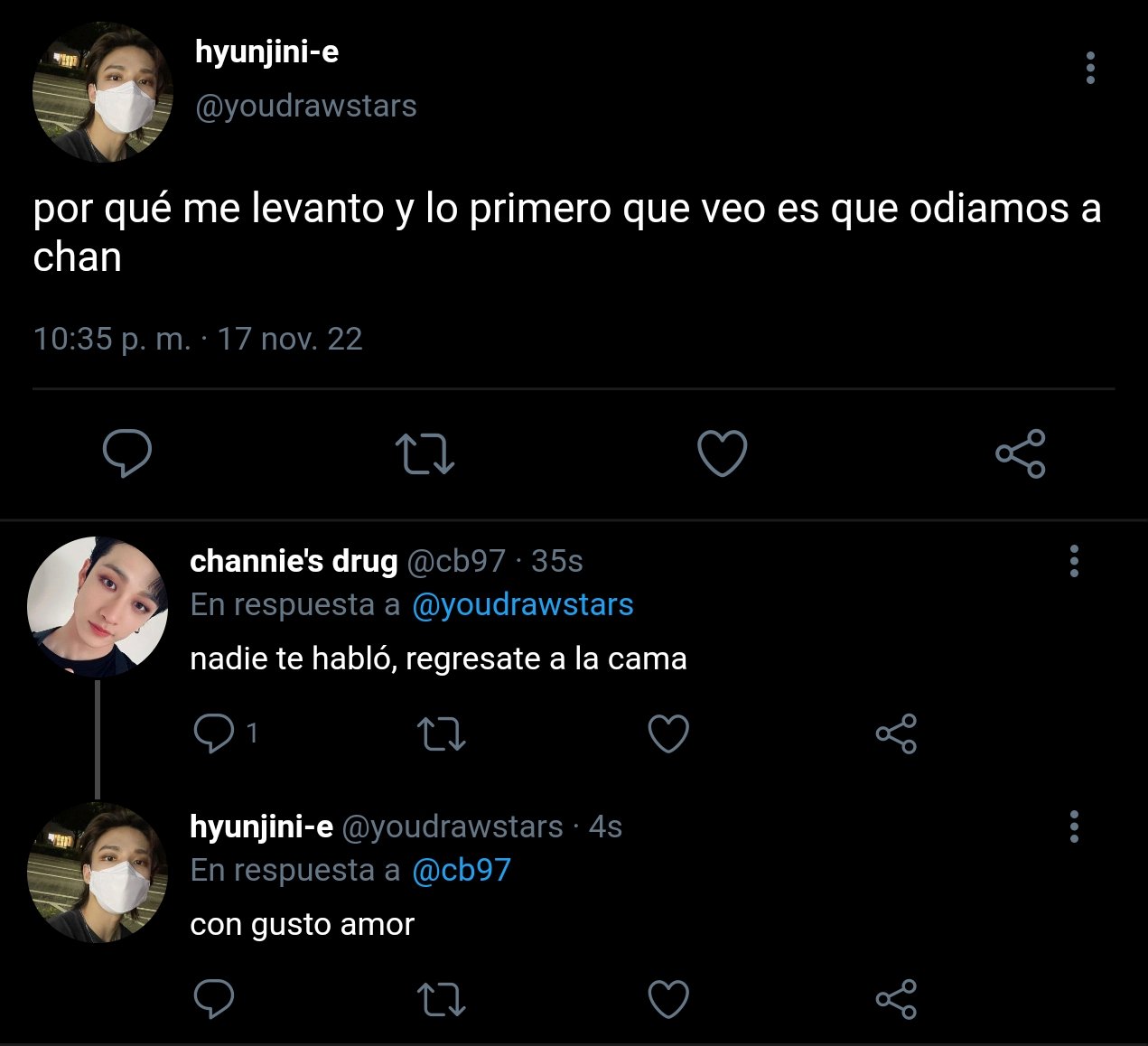The image size is (1148, 1046).
Task: Reply to the 'con gusto amor' tweet
Action: (x=214, y=999)
